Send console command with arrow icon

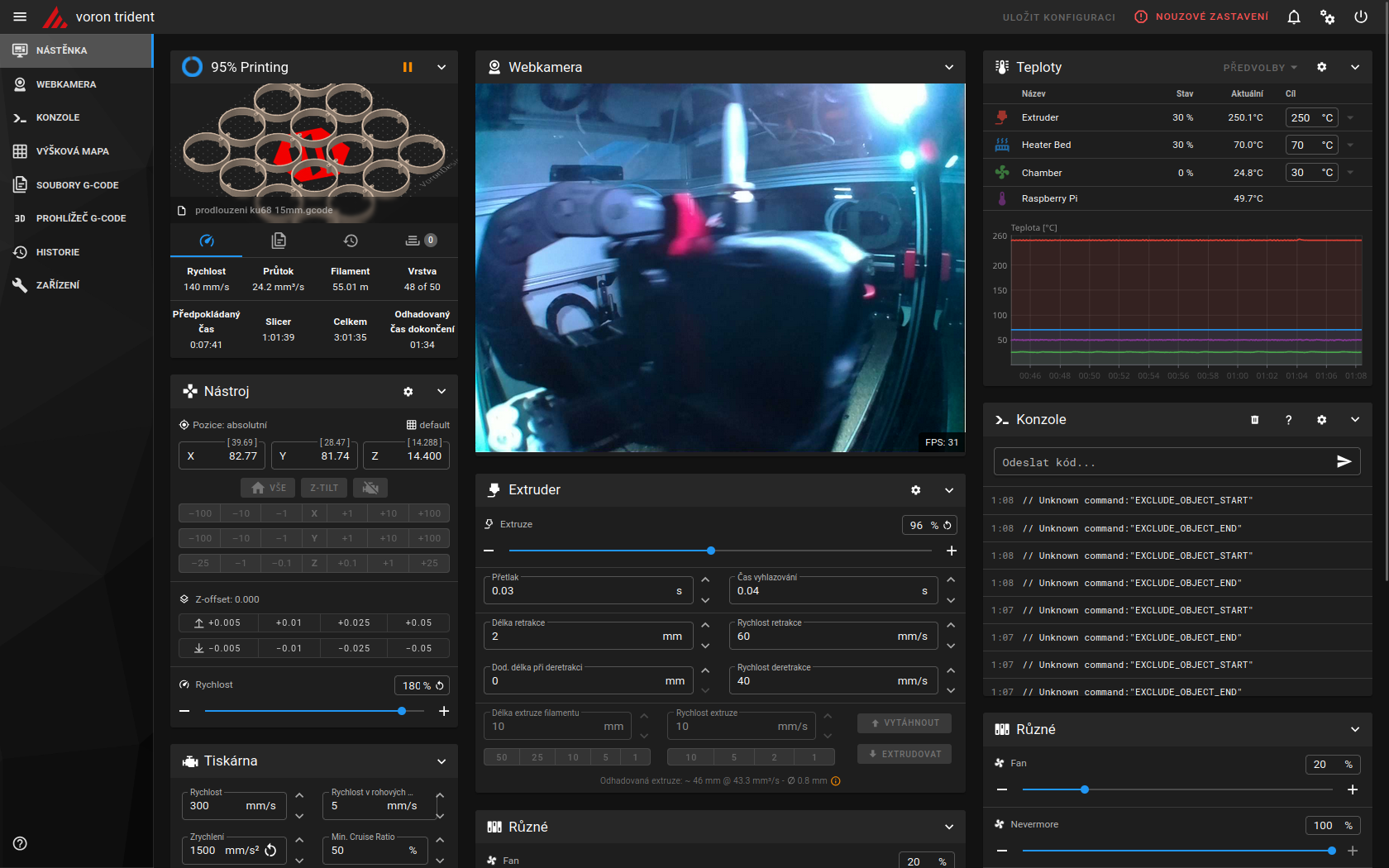pyautogui.click(x=1344, y=462)
